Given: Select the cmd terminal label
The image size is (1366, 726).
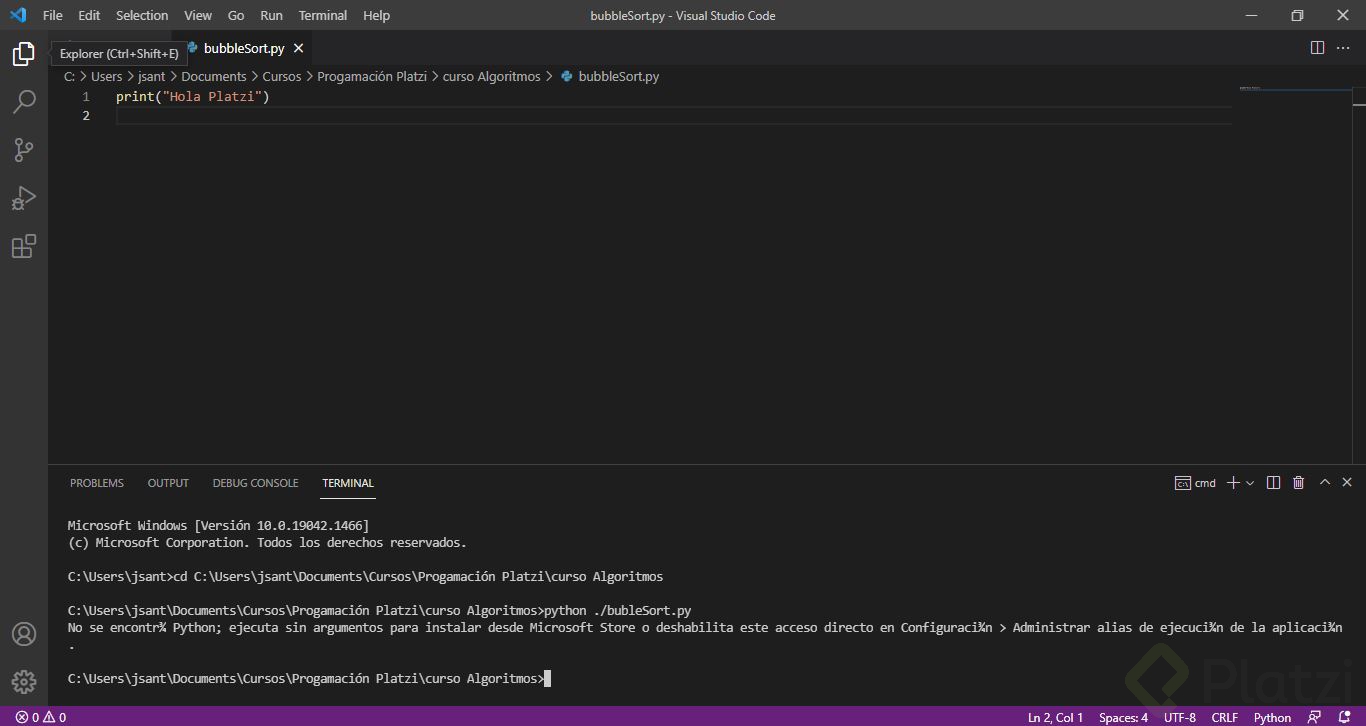Looking at the screenshot, I should pos(1196,483).
